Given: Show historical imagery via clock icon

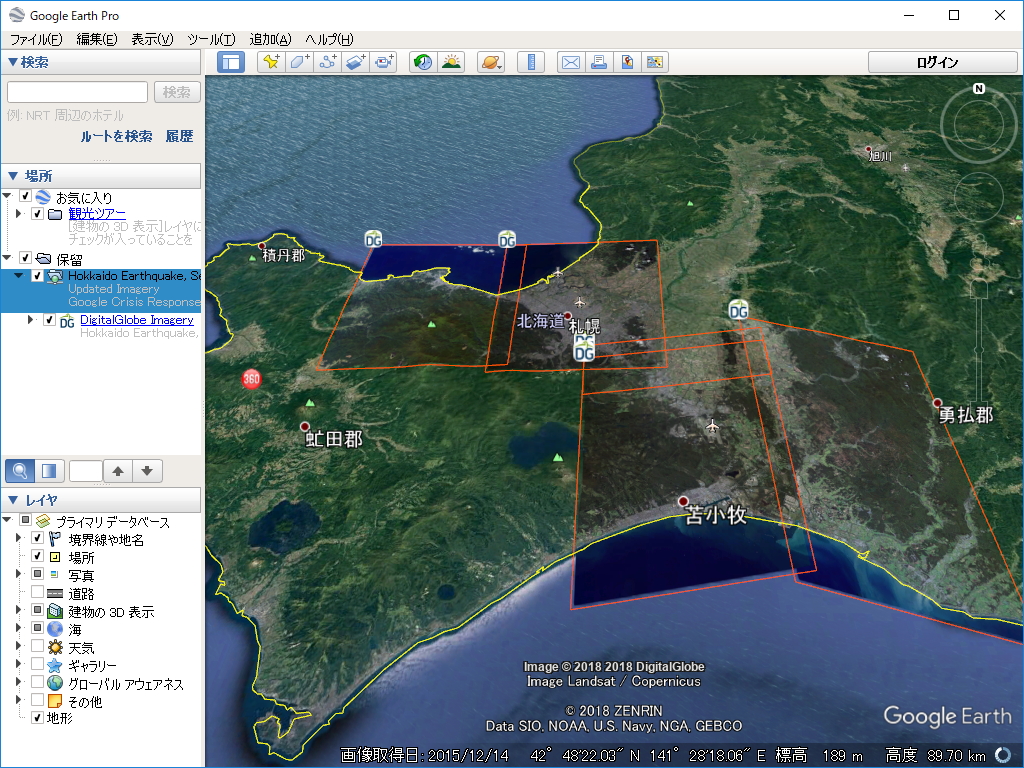Looking at the screenshot, I should pyautogui.click(x=421, y=61).
